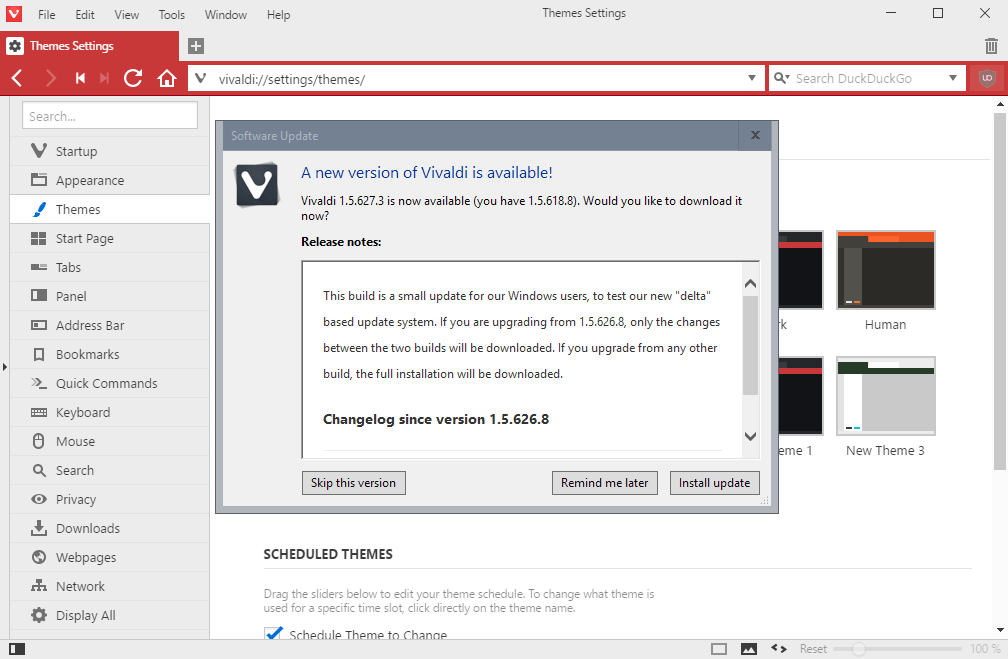
Task: Click the fast forward button
Action: [105, 78]
